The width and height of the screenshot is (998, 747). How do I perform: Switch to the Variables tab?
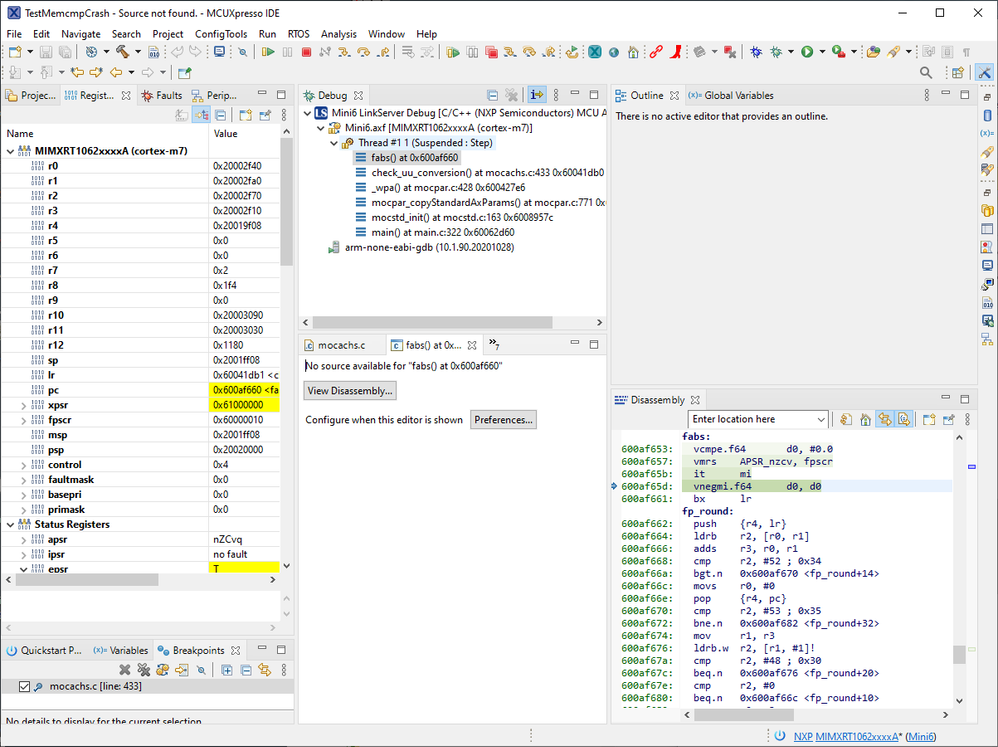[121, 650]
